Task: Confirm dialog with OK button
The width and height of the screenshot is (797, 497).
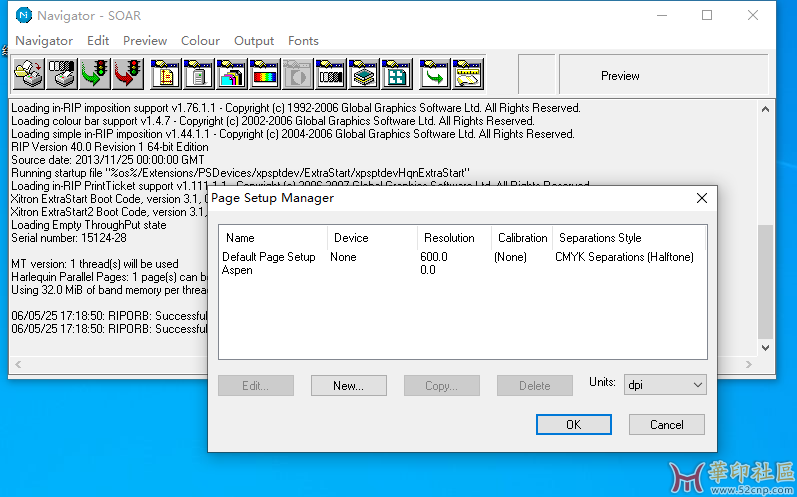Action: (574, 424)
